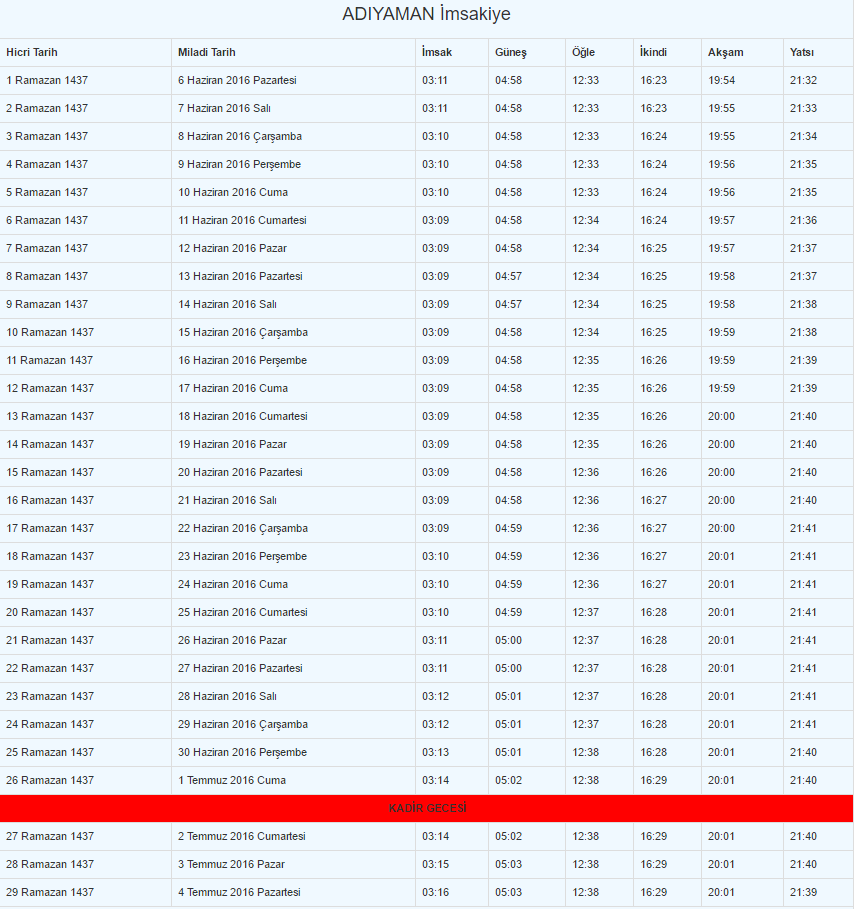Click the İkindi column header
Screen dimensions: 854x909
(653, 52)
